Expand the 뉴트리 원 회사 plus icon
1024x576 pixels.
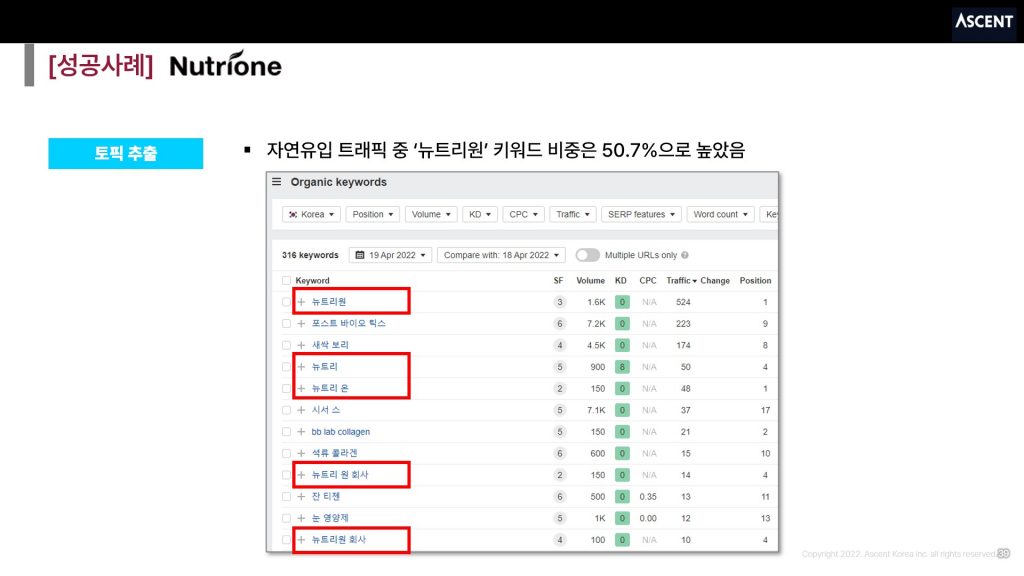point(301,475)
